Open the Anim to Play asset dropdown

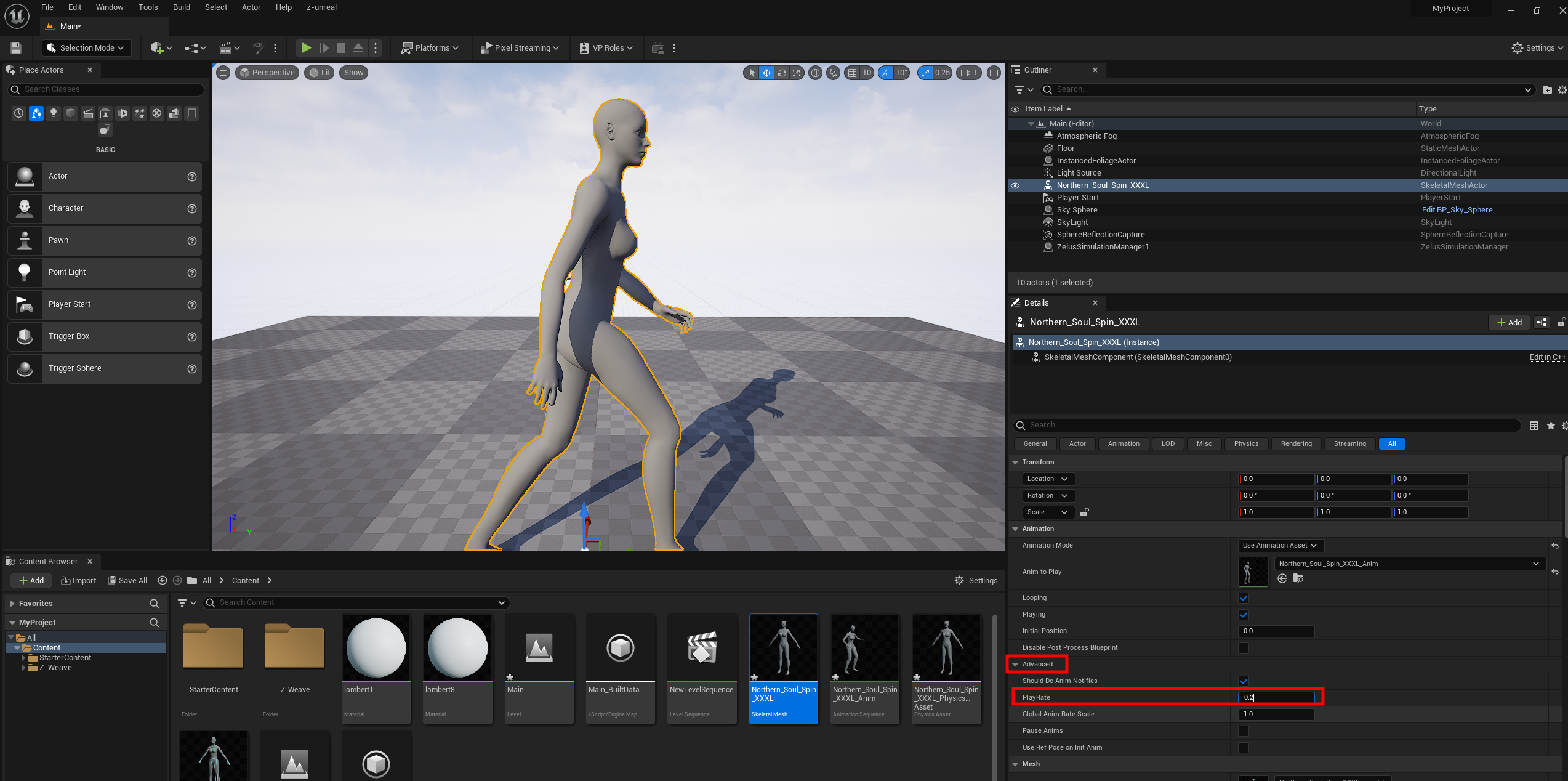(x=1410, y=564)
